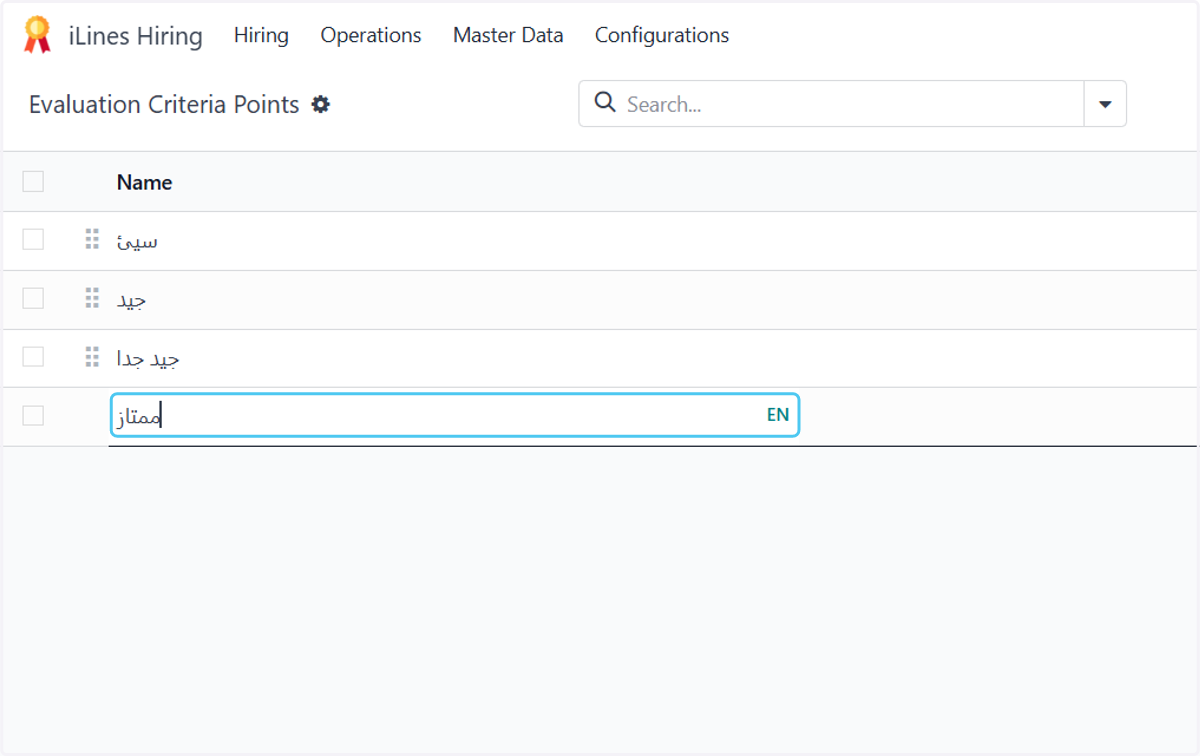Grab the drag handle for the جيد جدا row
This screenshot has width=1200, height=756.
(x=92, y=358)
